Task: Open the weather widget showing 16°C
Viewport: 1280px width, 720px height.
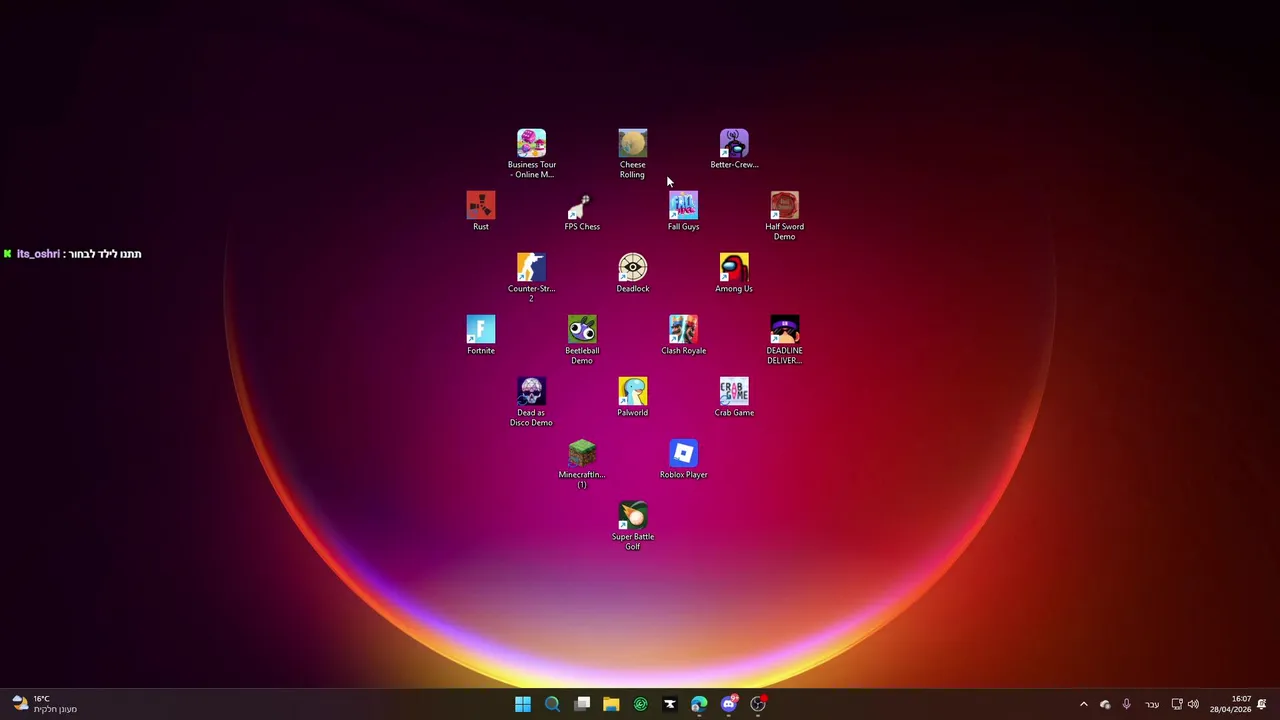Action: pos(44,704)
